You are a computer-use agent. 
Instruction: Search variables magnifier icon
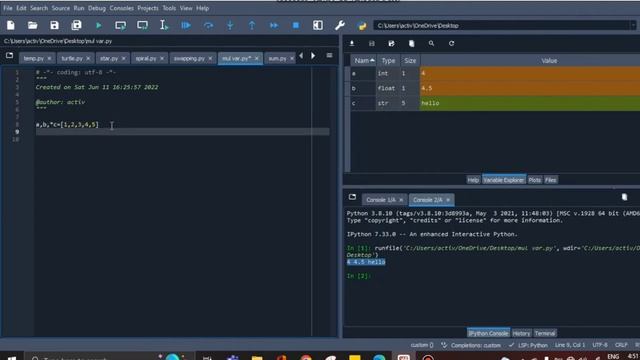point(431,43)
